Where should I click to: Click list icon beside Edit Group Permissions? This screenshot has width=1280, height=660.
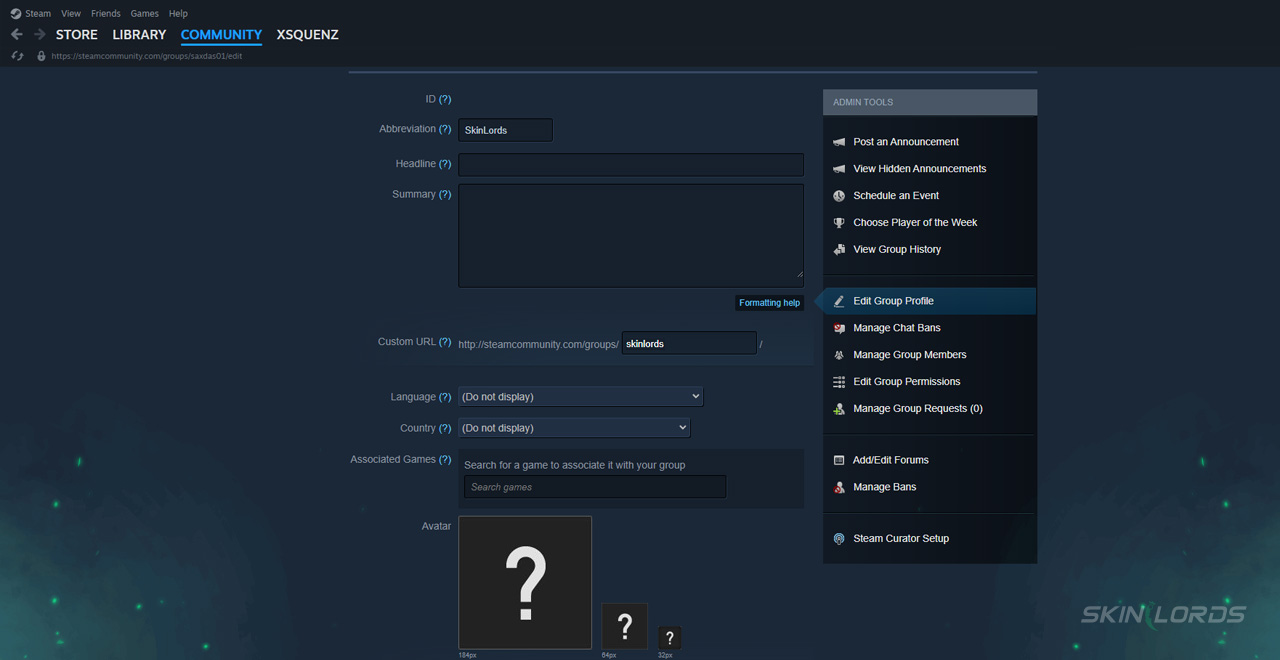839,382
